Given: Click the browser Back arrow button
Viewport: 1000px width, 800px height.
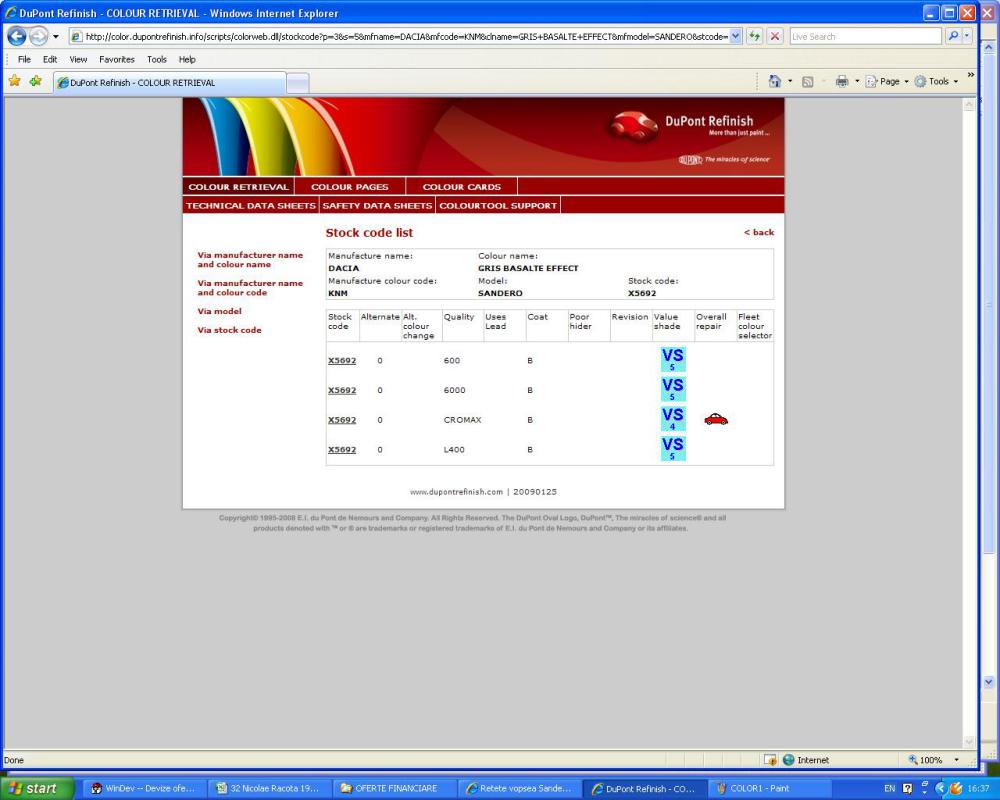Looking at the screenshot, I should 17,37.
